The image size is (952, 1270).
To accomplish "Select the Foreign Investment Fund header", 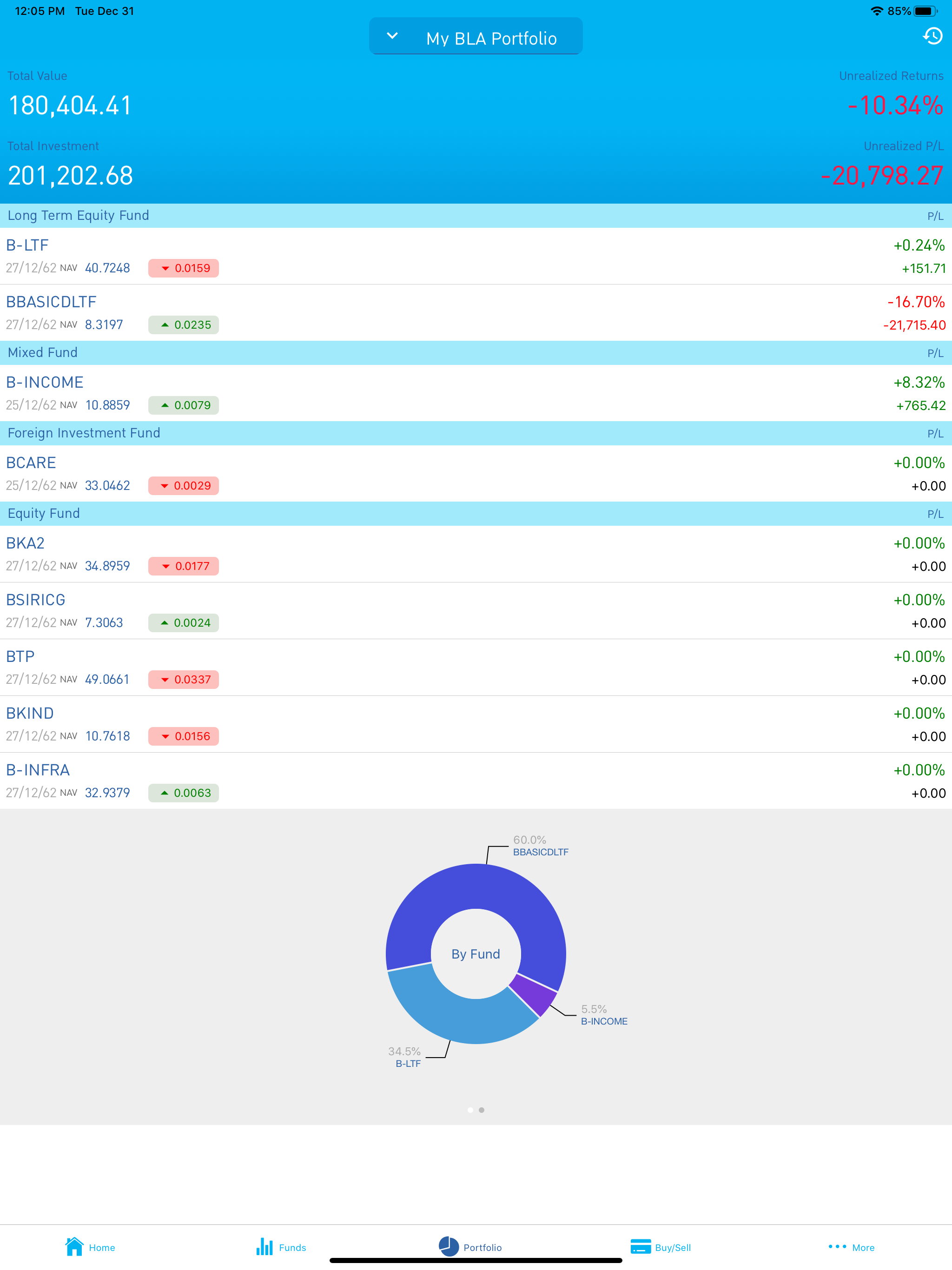I will click(476, 433).
